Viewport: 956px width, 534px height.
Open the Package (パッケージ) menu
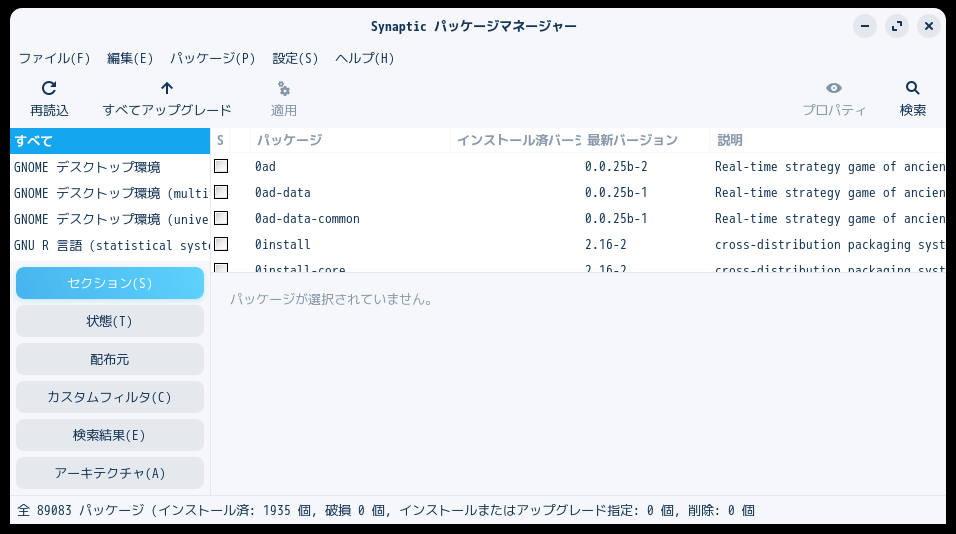click(213, 58)
